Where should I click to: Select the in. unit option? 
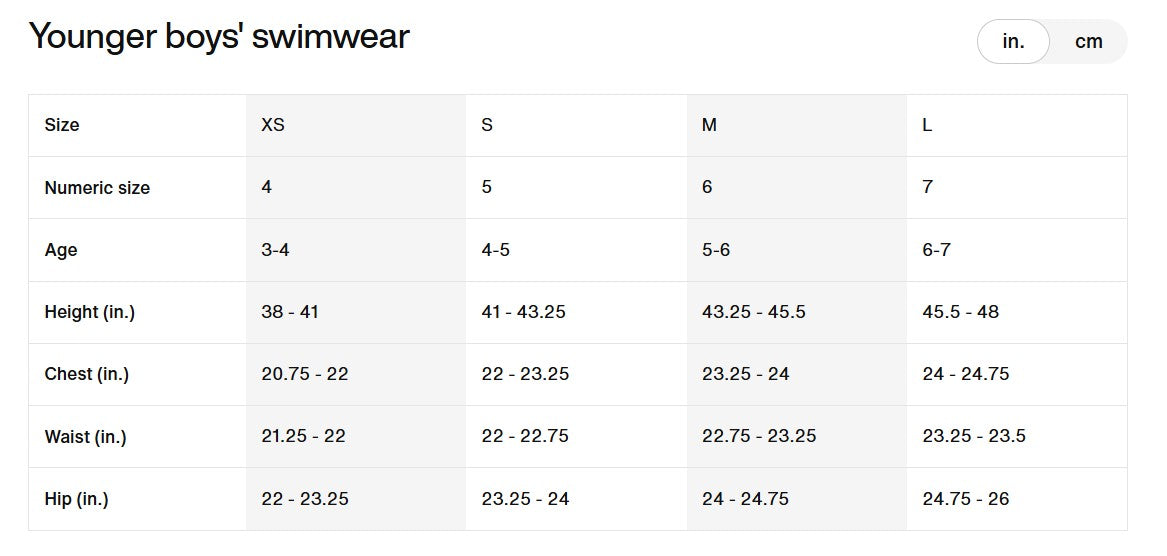pyautogui.click(x=1013, y=42)
